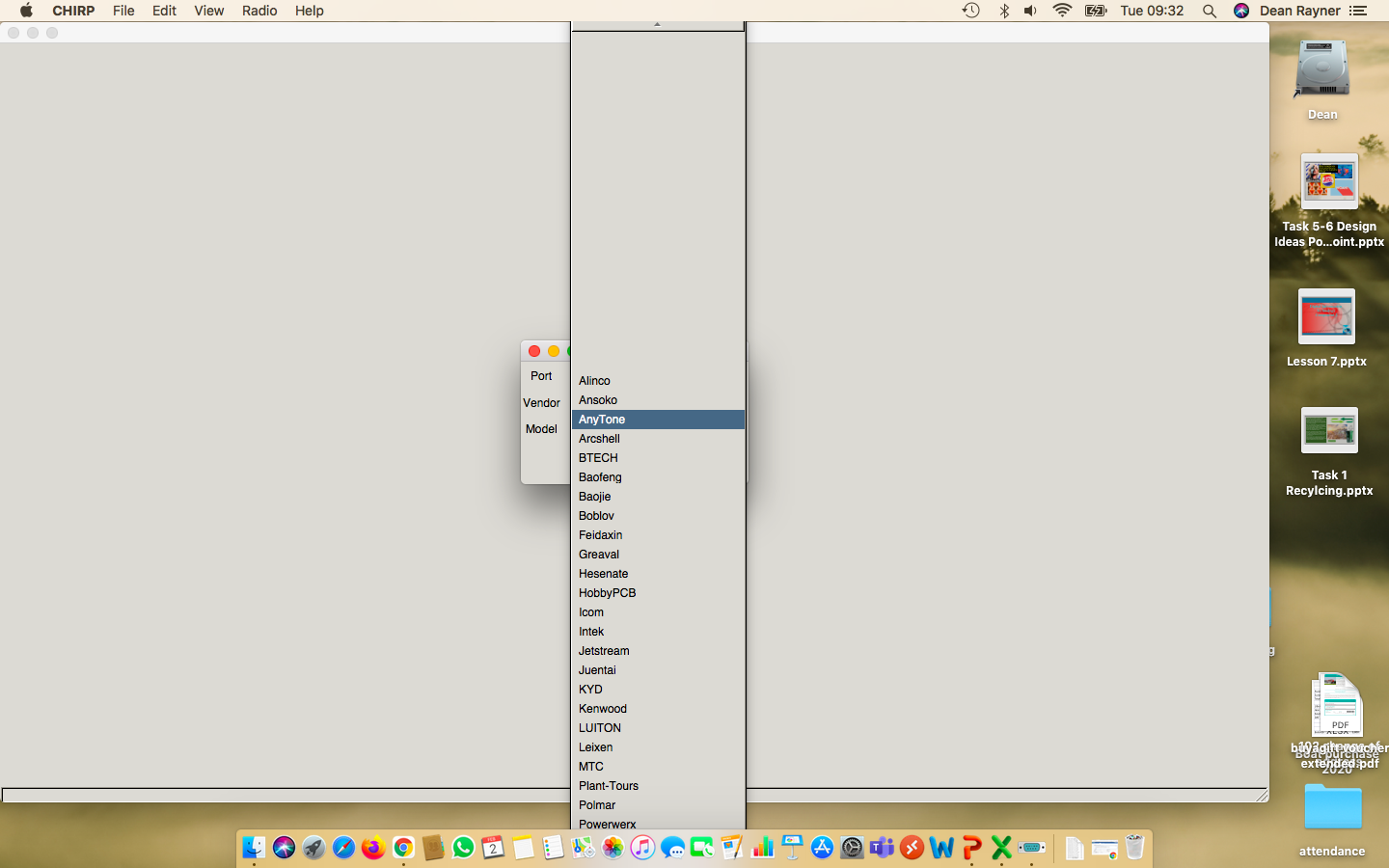Select Alinco from the vendor list
Image resolution: width=1389 pixels, height=868 pixels.
tap(658, 381)
